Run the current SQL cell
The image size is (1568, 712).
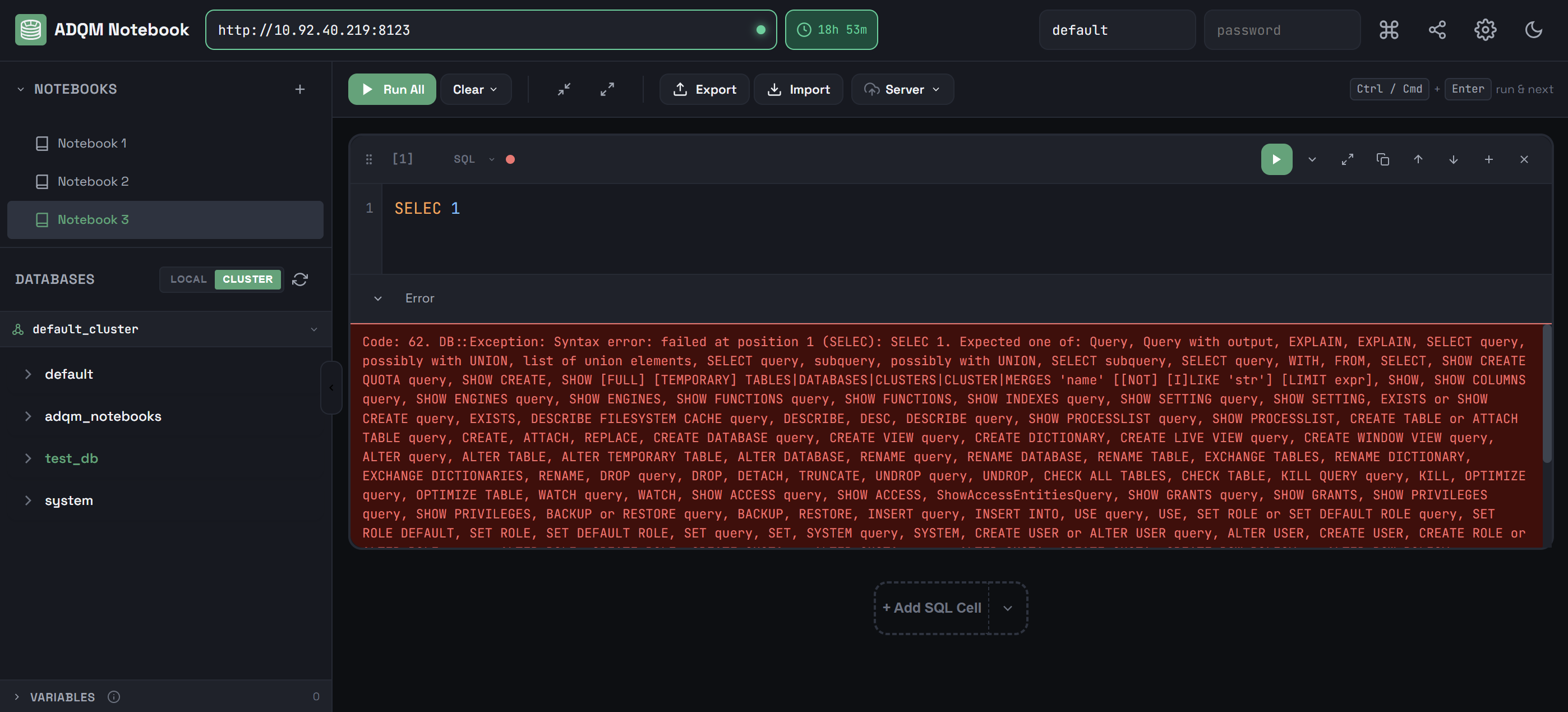[1276, 159]
